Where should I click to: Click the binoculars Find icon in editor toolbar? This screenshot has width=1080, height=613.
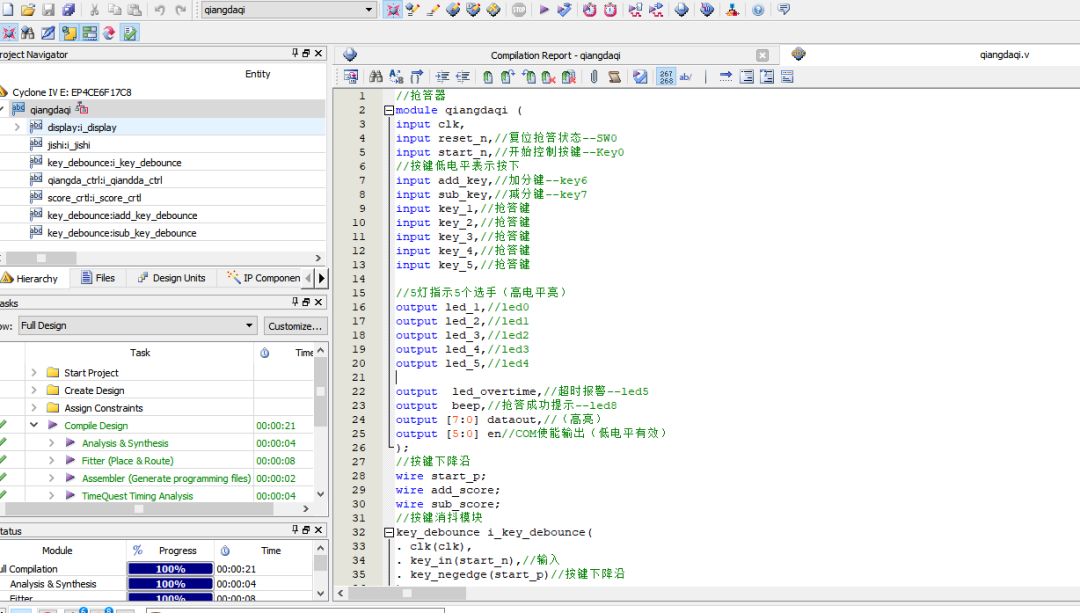[x=375, y=76]
